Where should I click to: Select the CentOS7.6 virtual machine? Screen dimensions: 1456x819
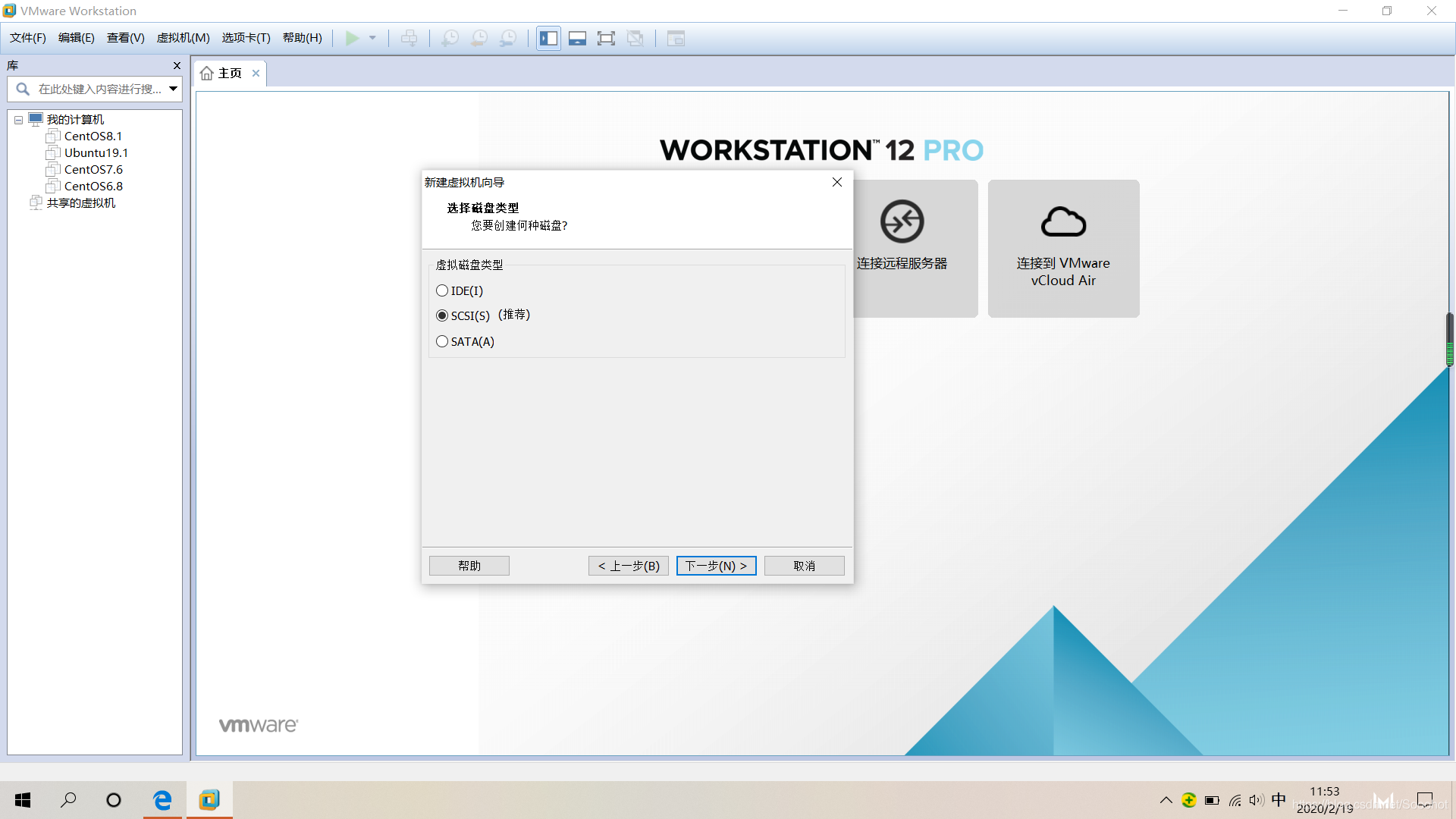pyautogui.click(x=93, y=170)
